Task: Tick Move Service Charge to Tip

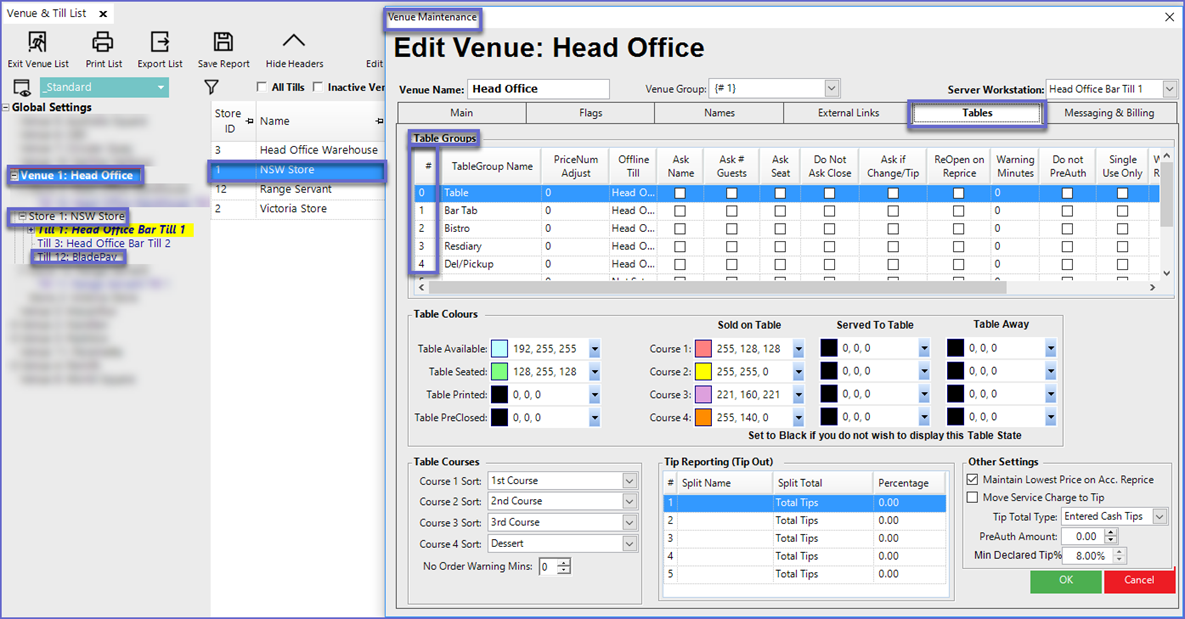Action: coord(973,498)
